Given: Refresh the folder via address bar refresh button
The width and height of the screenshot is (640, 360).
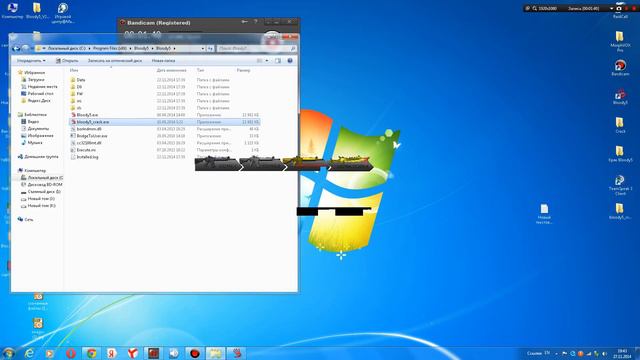Looking at the screenshot, I should tap(210, 49).
